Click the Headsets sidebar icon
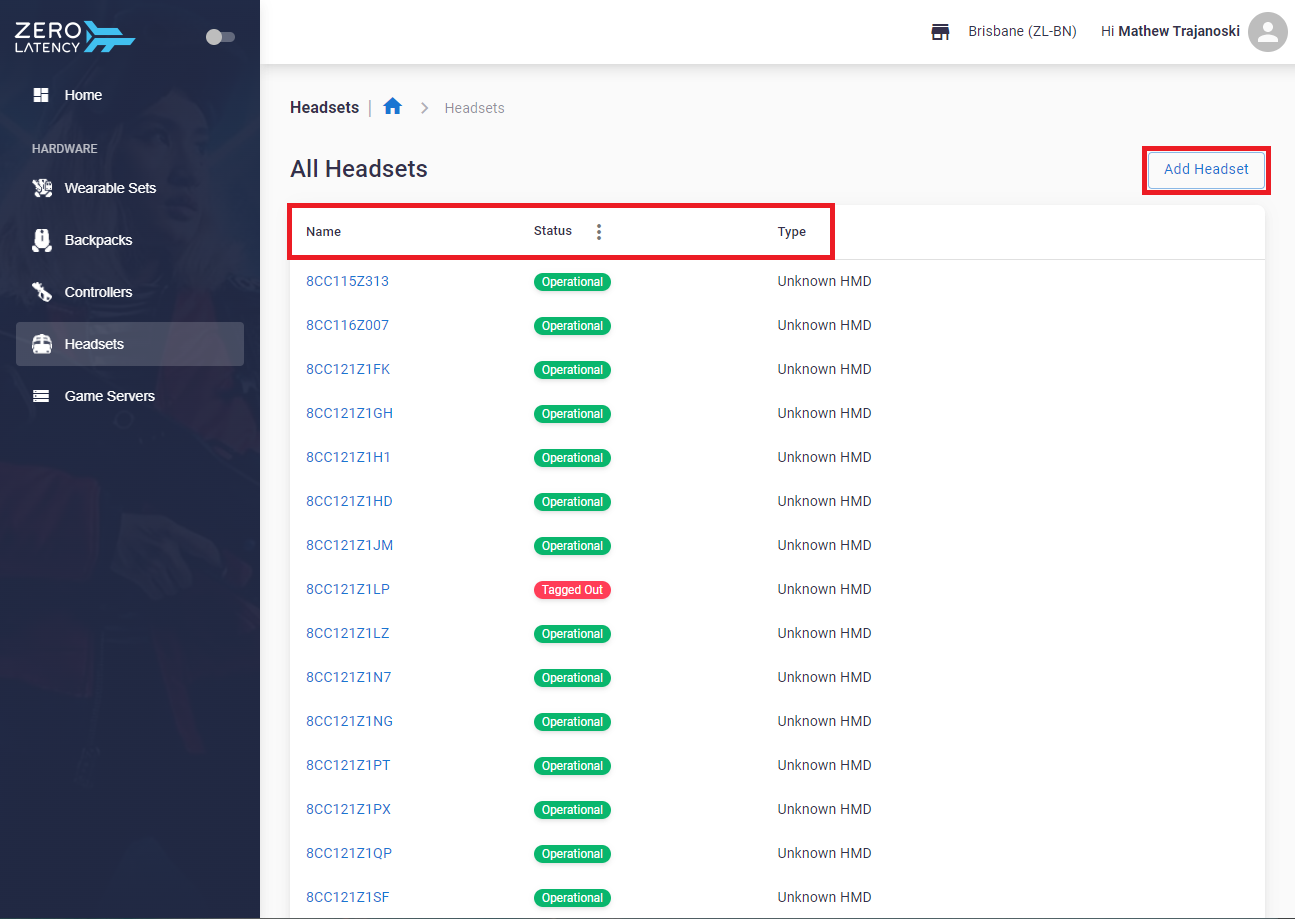 pyautogui.click(x=41, y=344)
